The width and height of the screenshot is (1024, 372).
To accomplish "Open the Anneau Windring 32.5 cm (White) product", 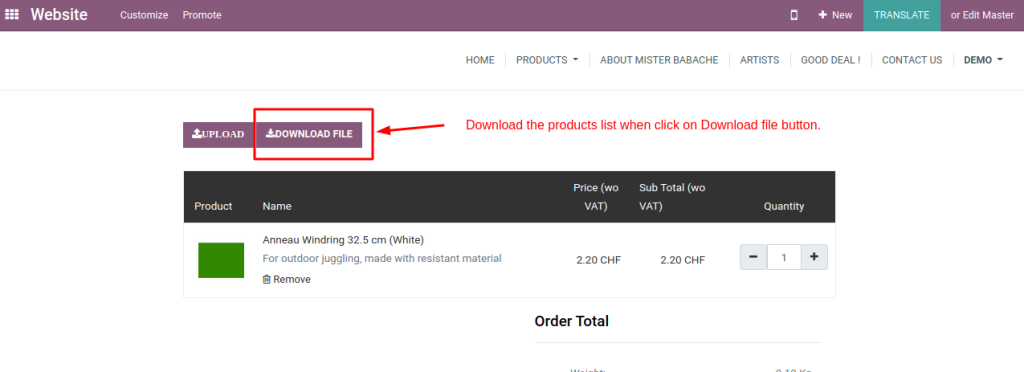I will click(344, 240).
